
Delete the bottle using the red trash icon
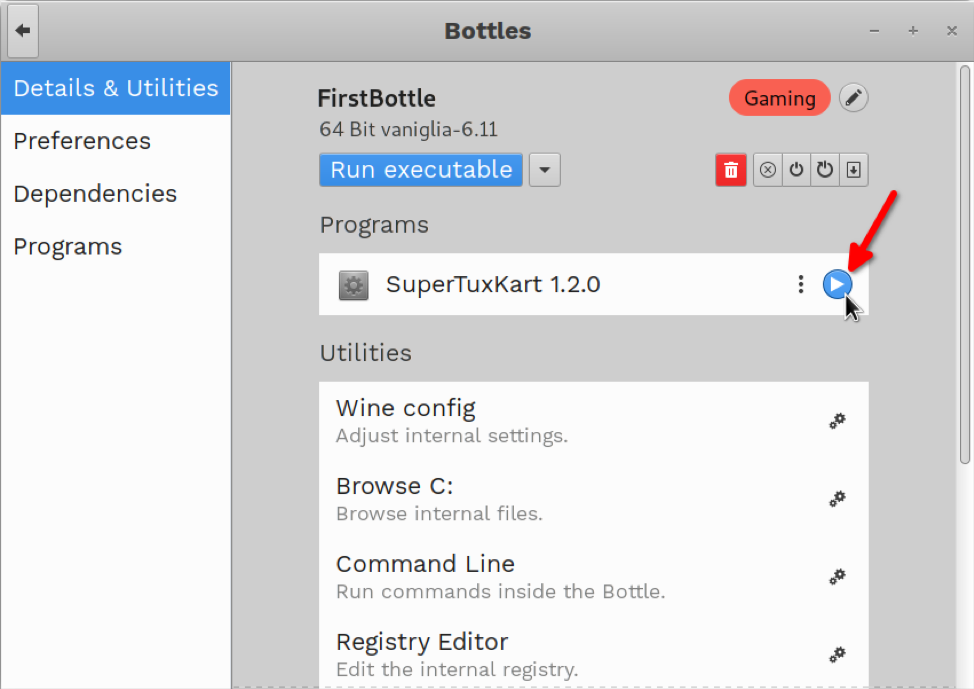[x=730, y=170]
